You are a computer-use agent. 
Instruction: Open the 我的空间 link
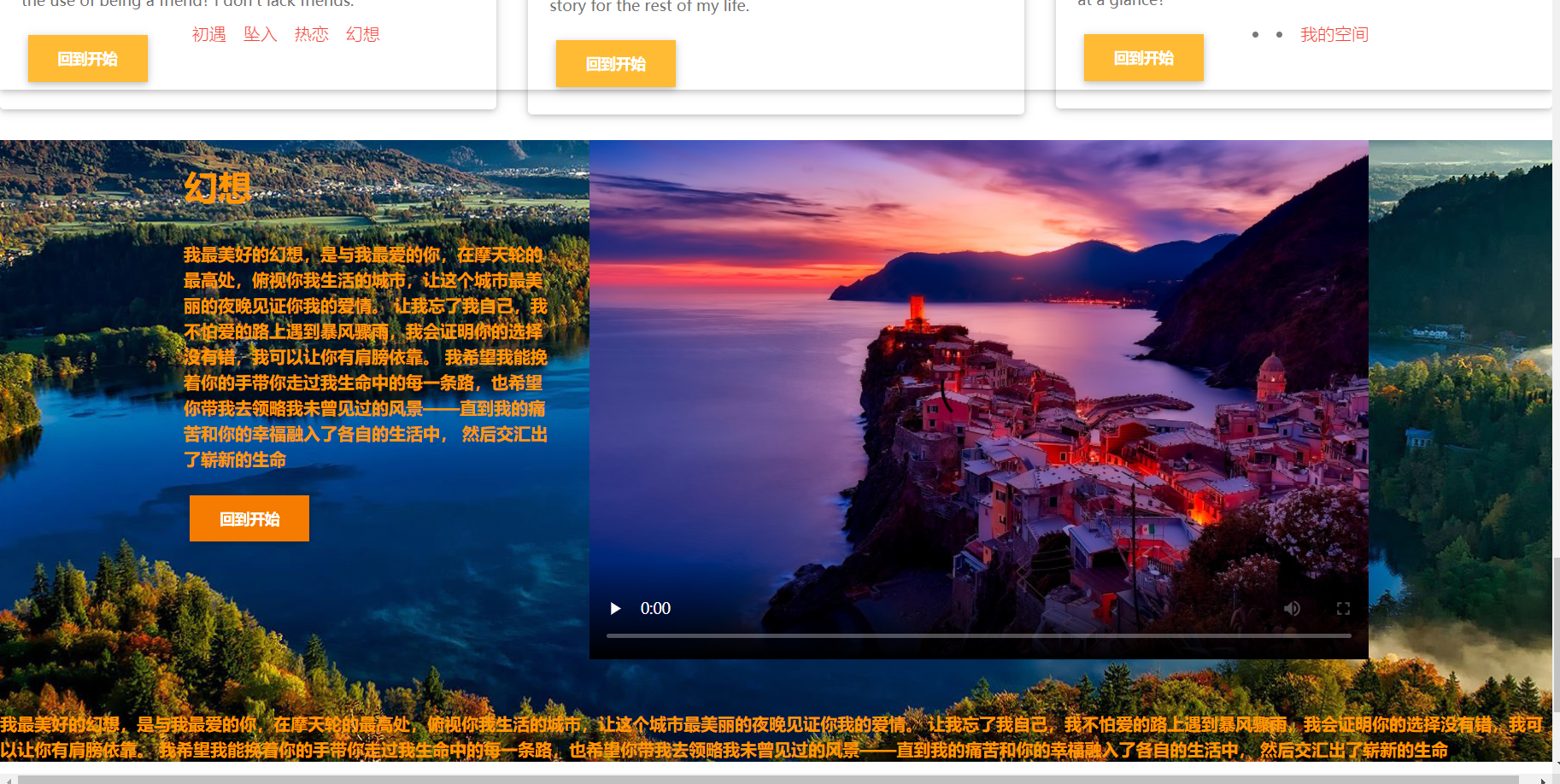(x=1334, y=34)
